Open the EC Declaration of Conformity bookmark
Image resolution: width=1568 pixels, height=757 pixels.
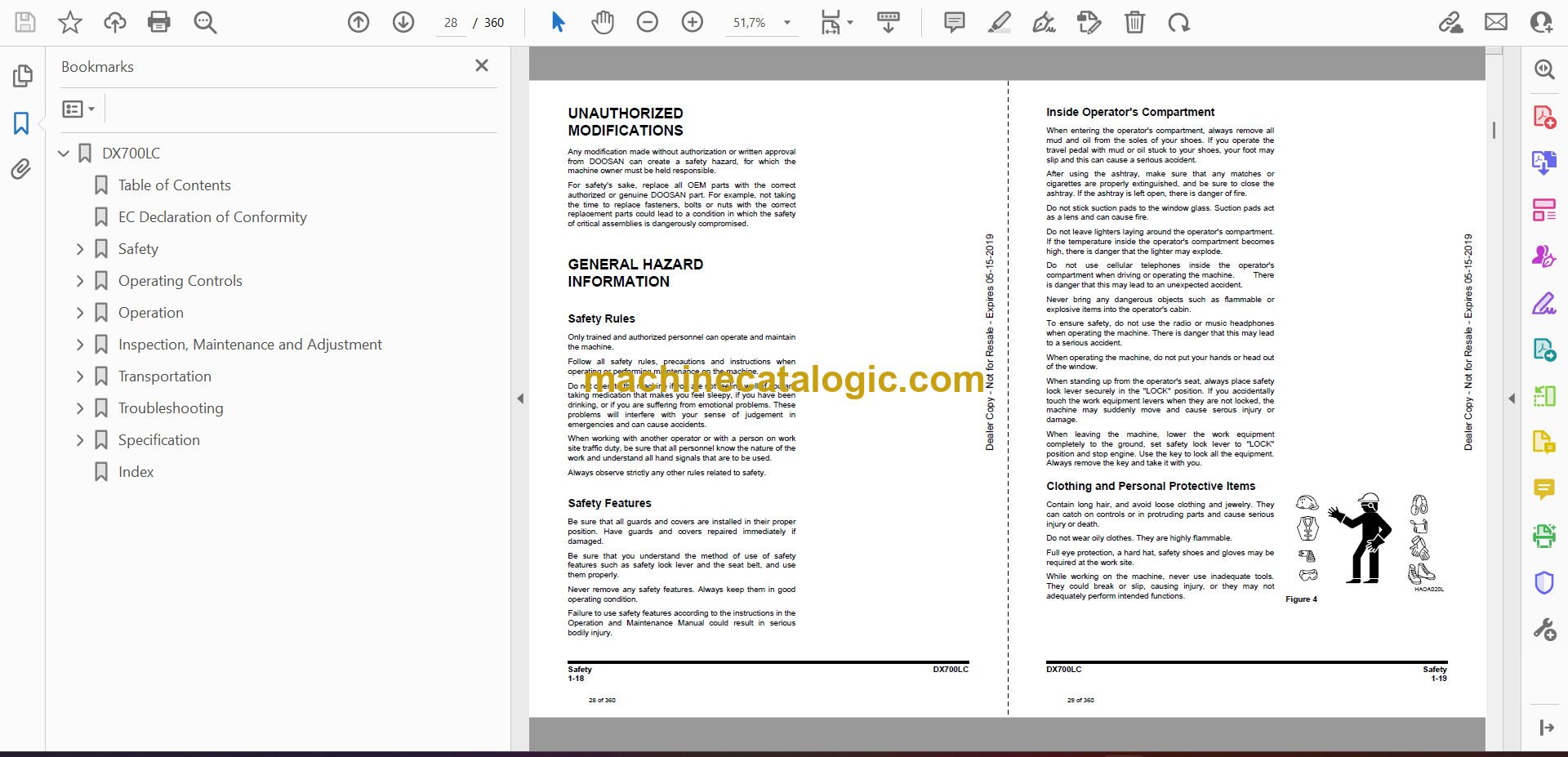(x=212, y=217)
